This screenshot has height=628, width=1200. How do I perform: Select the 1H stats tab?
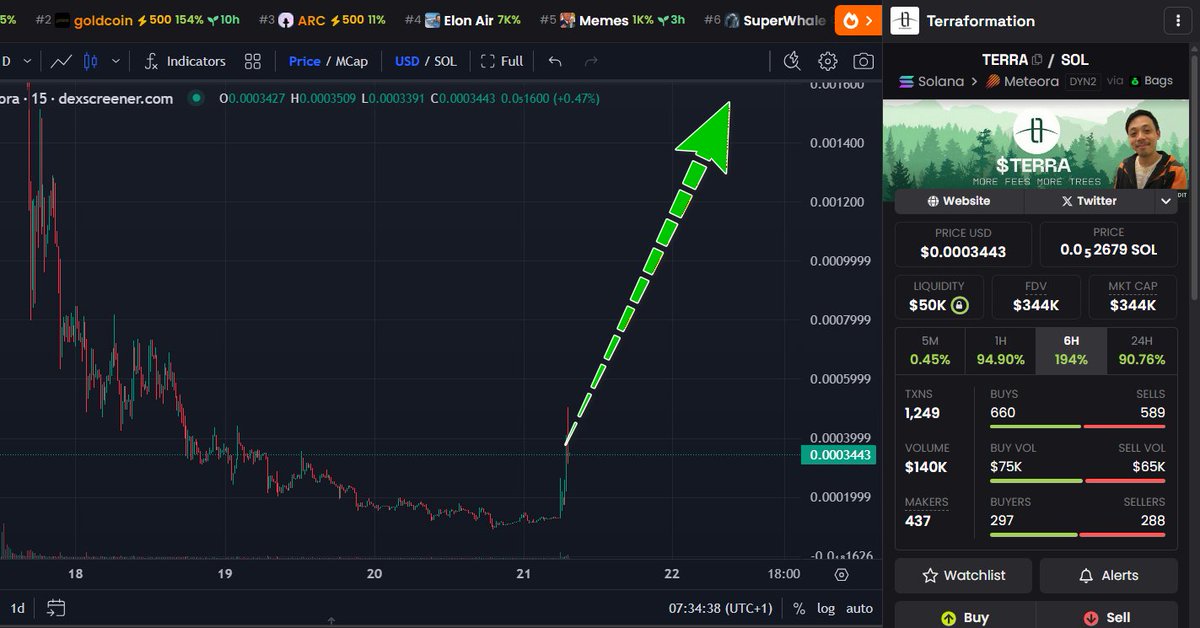coord(1000,351)
